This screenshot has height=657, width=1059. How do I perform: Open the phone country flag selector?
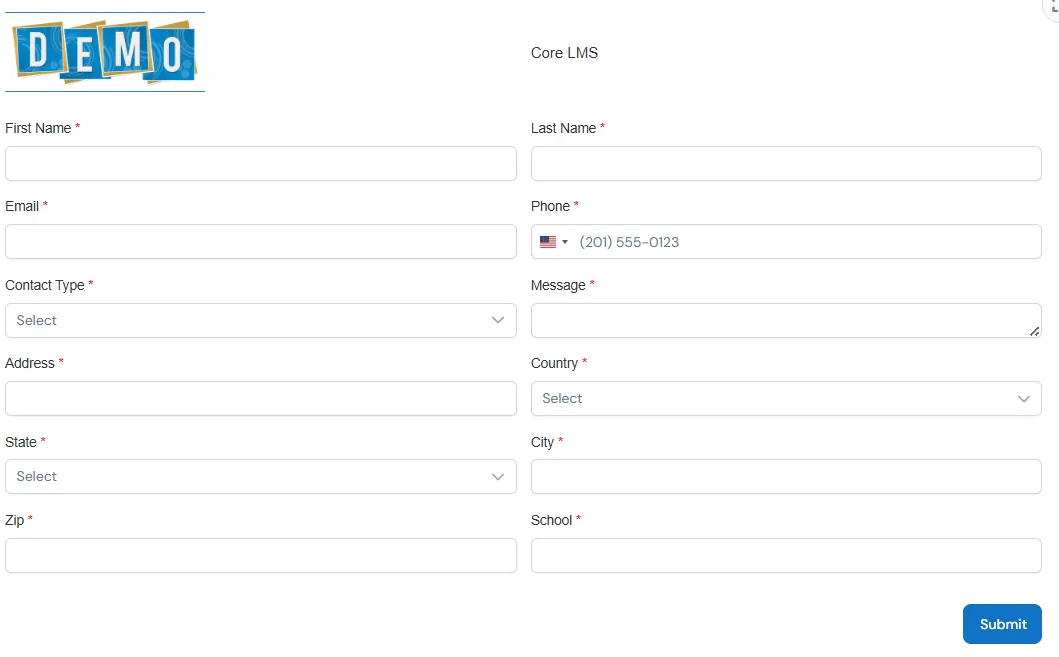(x=554, y=242)
